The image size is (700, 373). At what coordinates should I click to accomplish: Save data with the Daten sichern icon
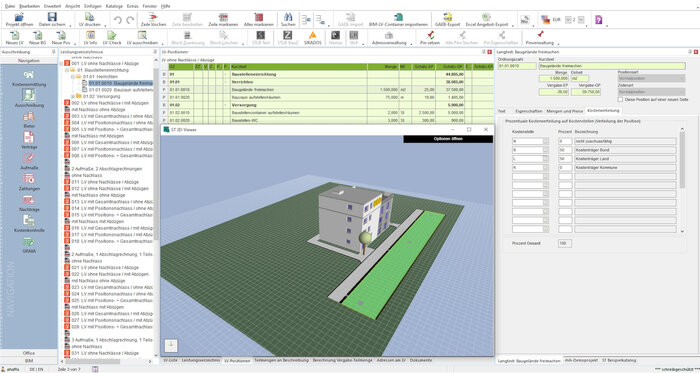[52, 17]
